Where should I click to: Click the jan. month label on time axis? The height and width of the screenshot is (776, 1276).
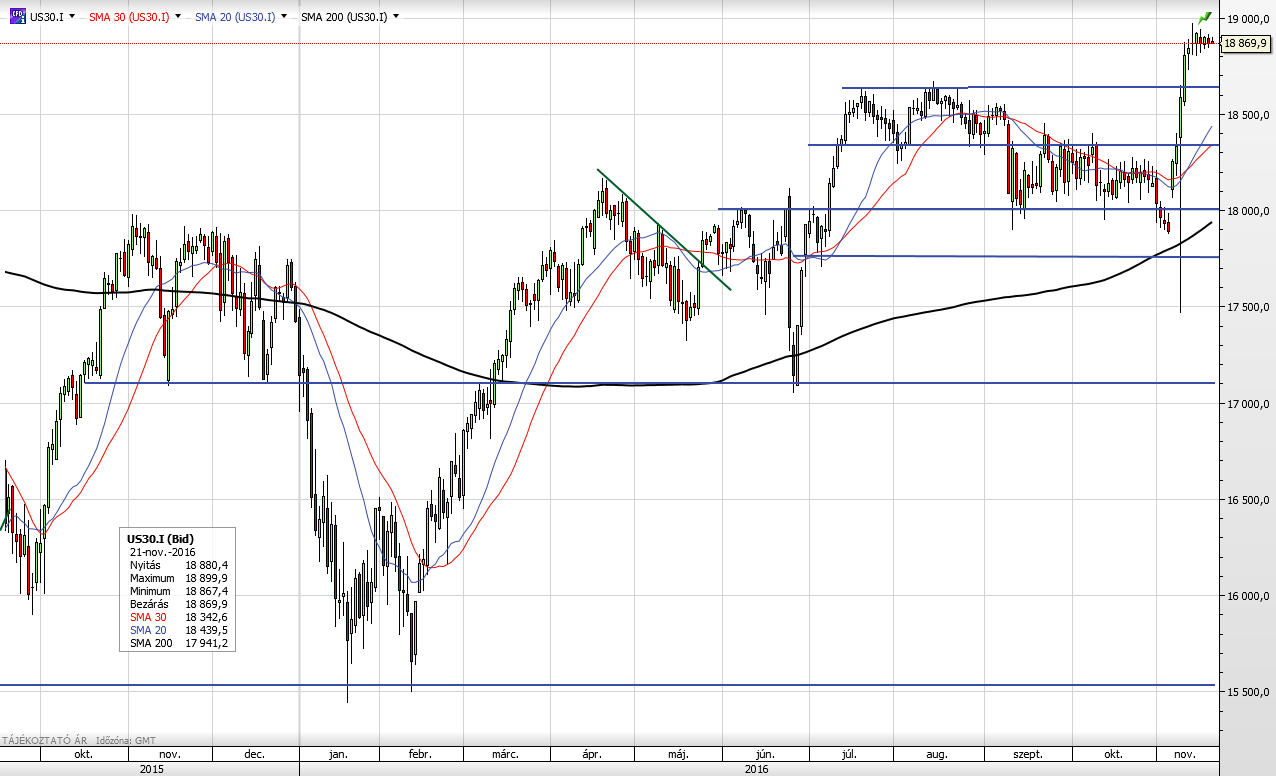(337, 754)
